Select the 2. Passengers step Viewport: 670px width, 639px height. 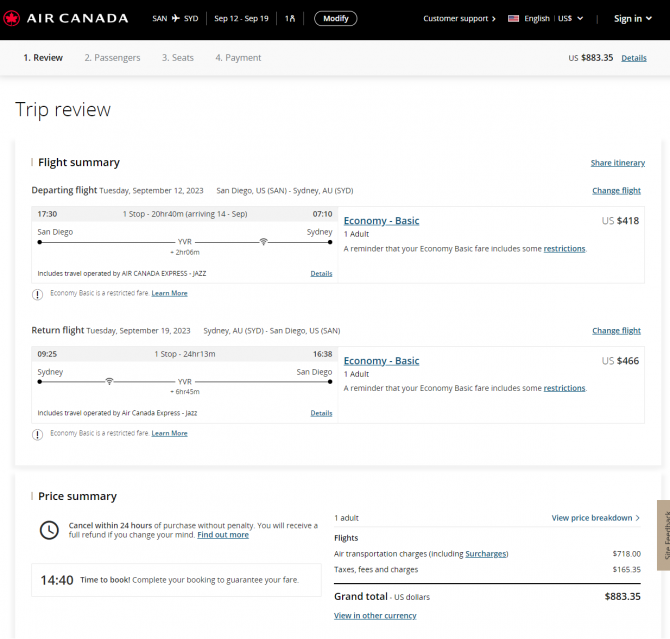[112, 58]
